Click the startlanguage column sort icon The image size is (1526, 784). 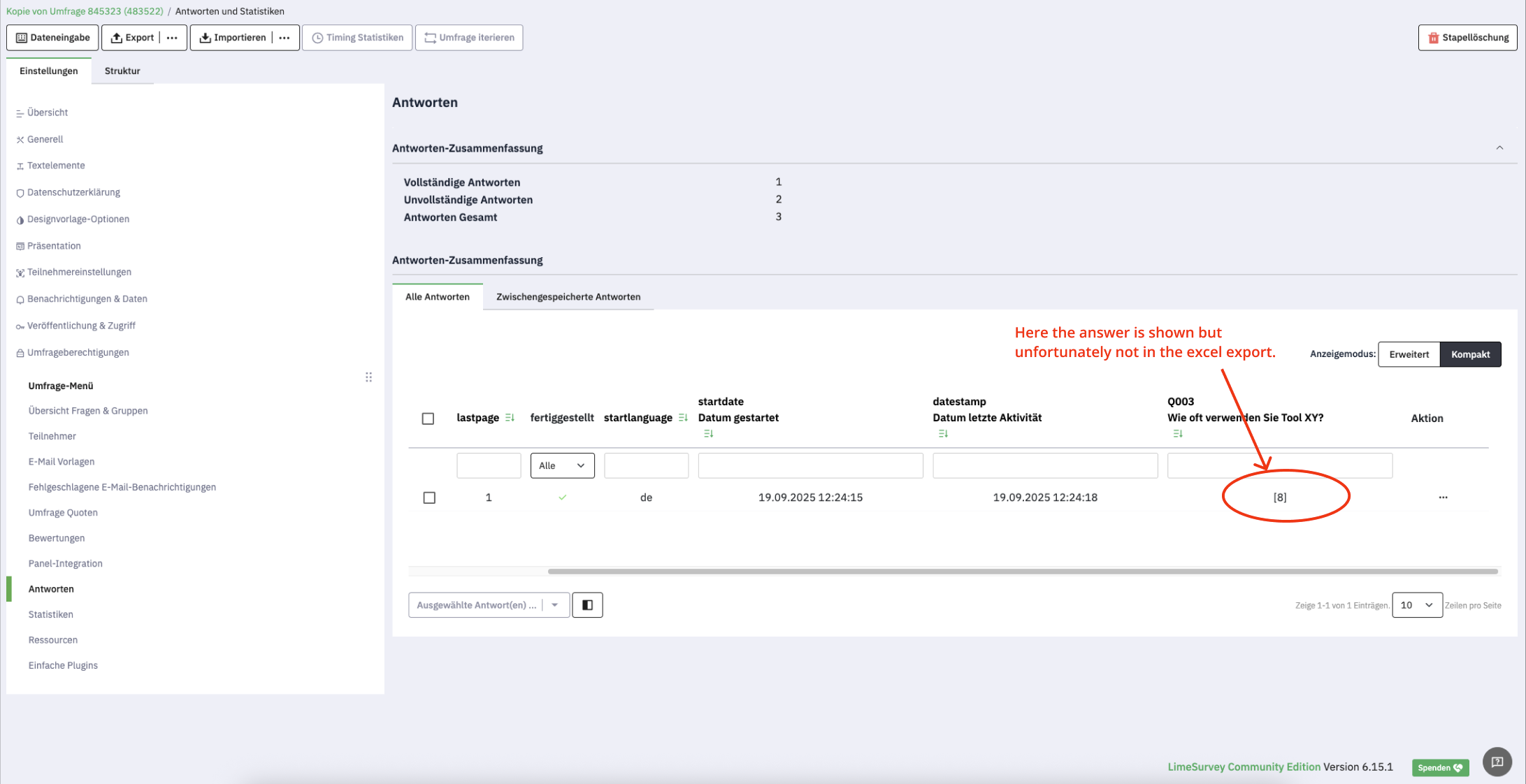pyautogui.click(x=683, y=418)
